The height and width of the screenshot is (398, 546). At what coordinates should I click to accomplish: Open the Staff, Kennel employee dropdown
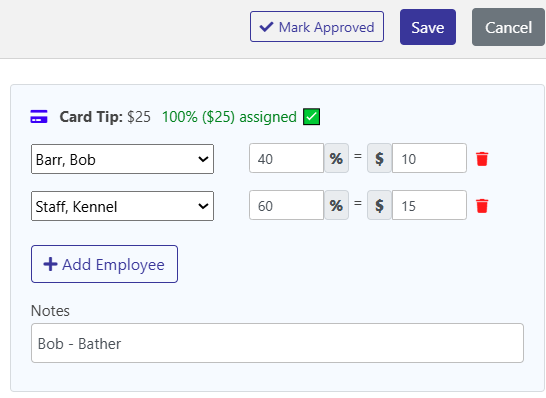(122, 206)
